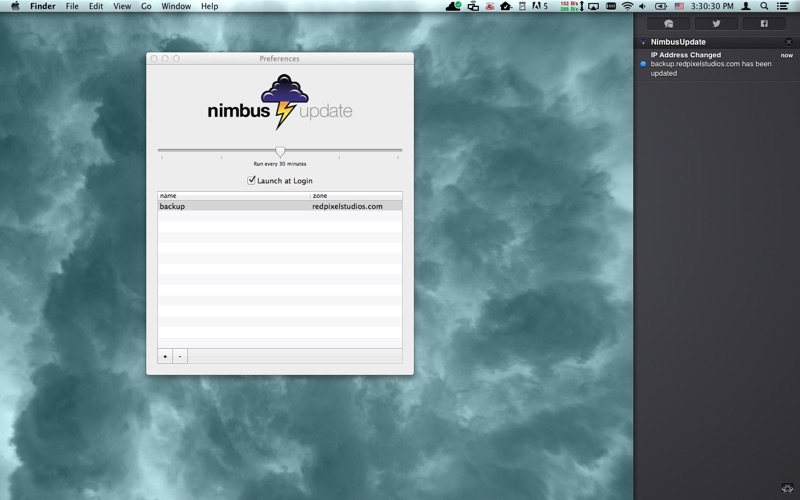The width and height of the screenshot is (800, 500).
Task: Open the Help menu
Action: coord(210,6)
